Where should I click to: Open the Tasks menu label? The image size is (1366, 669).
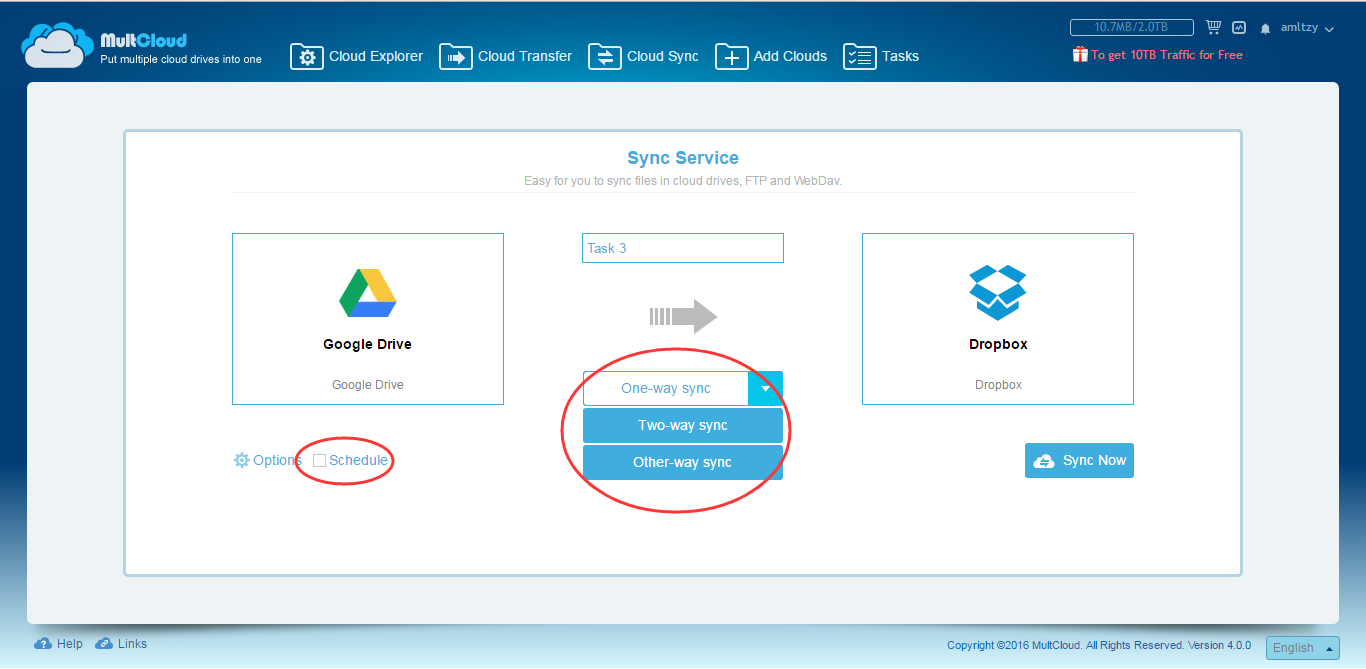tap(900, 56)
